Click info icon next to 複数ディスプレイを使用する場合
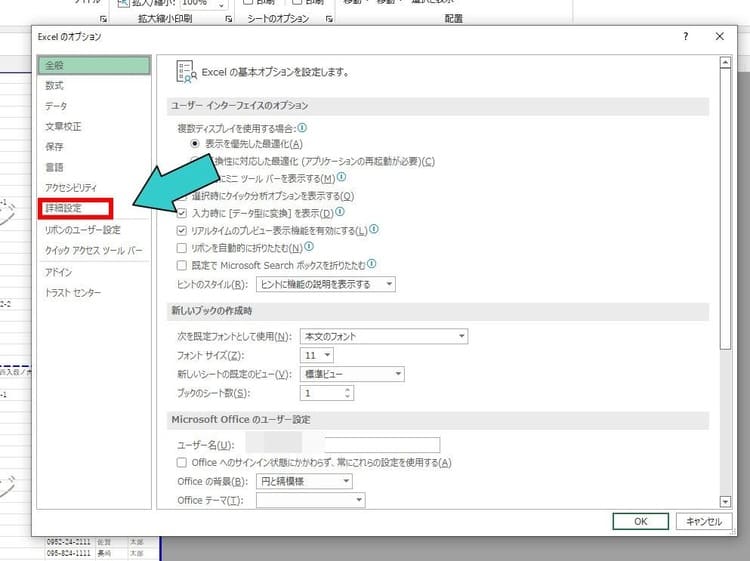The image size is (750, 561). [x=302, y=128]
